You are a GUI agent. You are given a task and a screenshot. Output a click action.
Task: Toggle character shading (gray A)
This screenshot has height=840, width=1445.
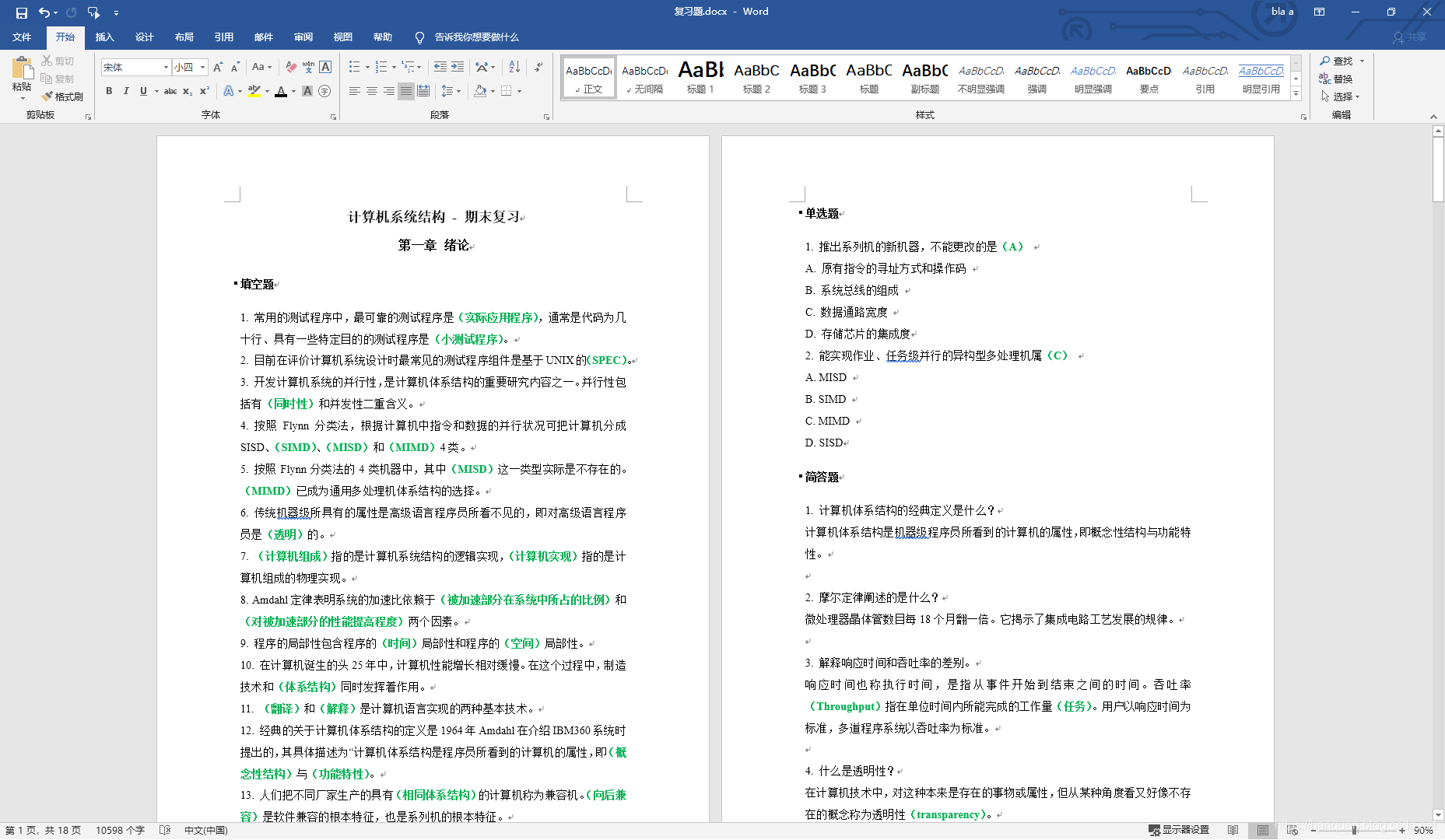coord(307,91)
